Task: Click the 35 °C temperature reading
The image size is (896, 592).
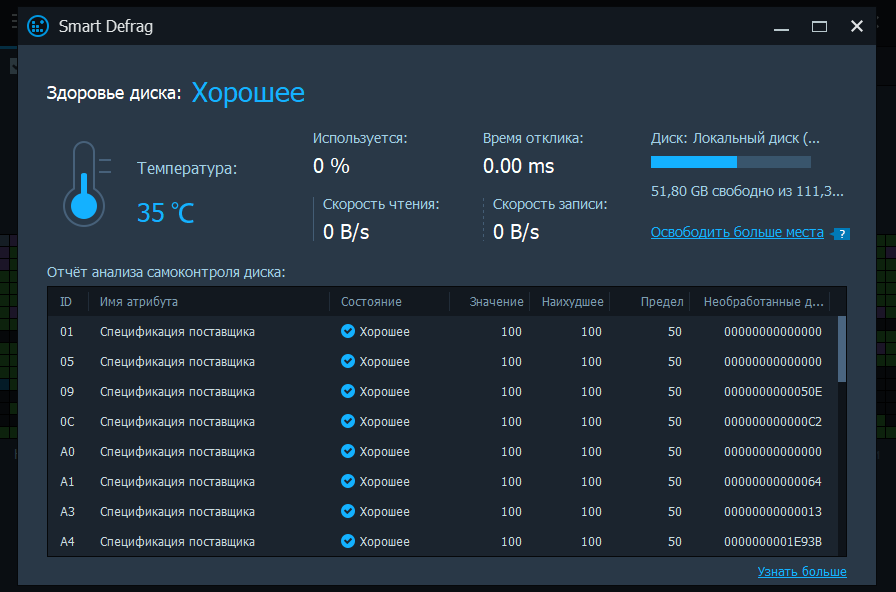Action: [x=166, y=213]
